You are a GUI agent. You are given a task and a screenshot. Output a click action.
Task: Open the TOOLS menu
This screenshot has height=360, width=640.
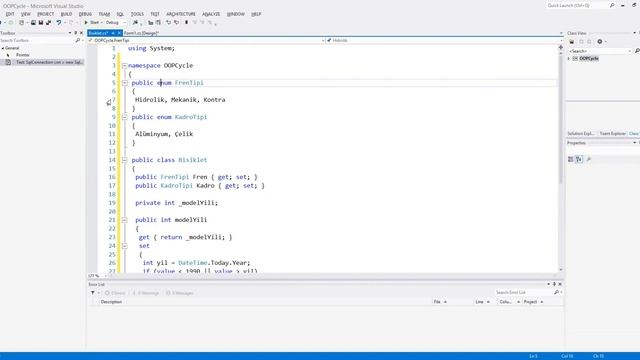(x=137, y=14)
